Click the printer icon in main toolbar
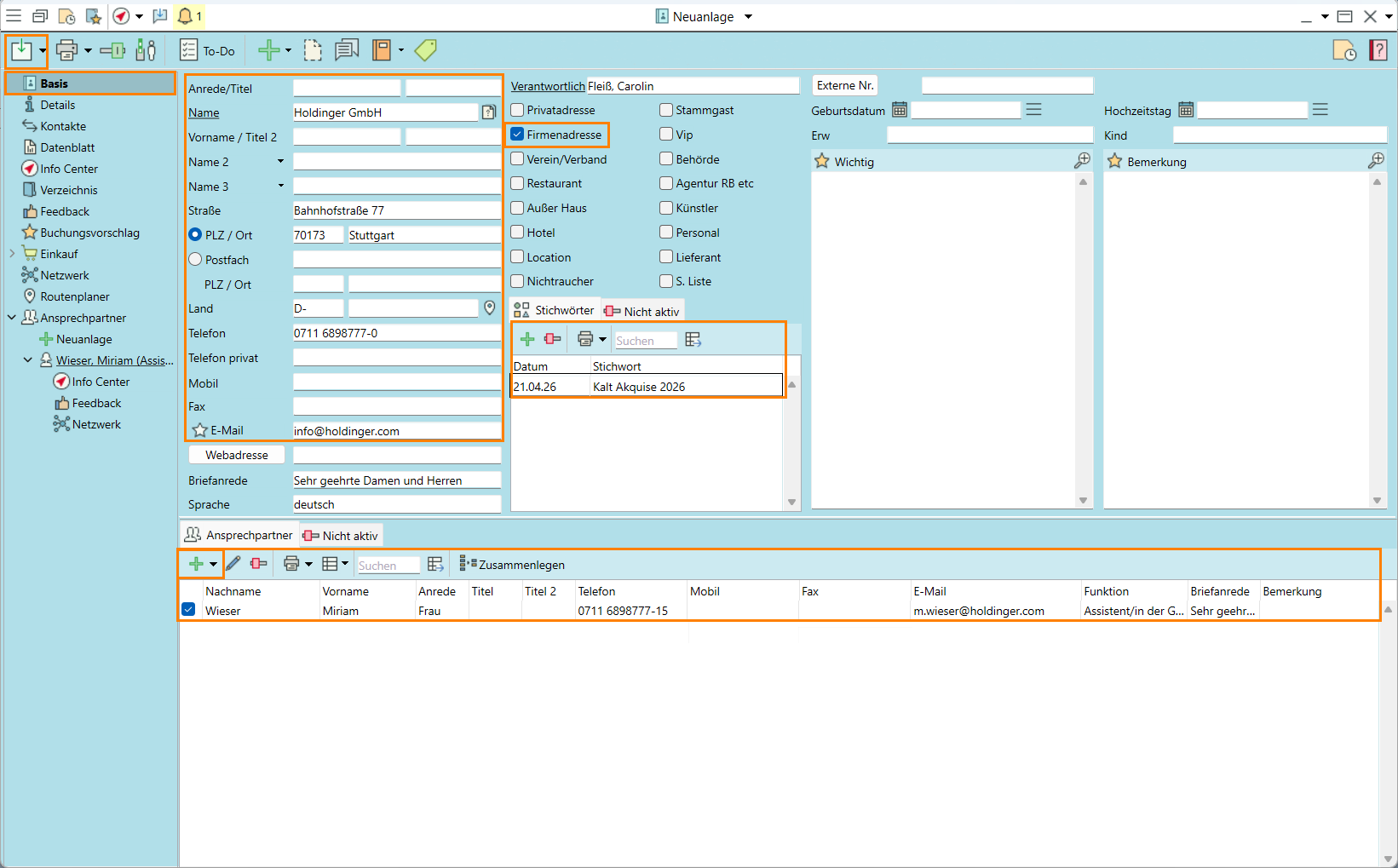Viewport: 1398px width, 868px height. 67,51
